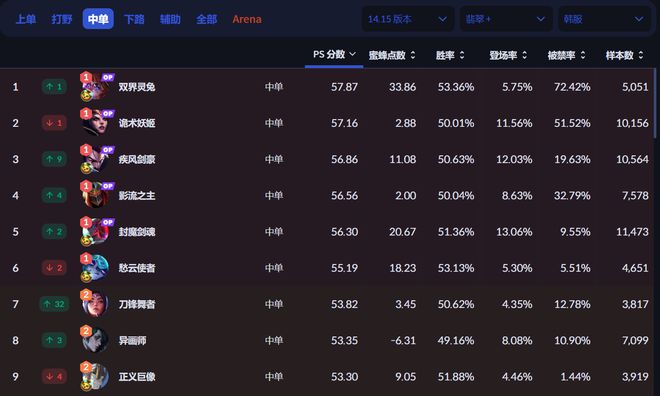Click the OP tag on 疾风剑豪
Viewport: 660px width, 396px height.
coord(108,150)
